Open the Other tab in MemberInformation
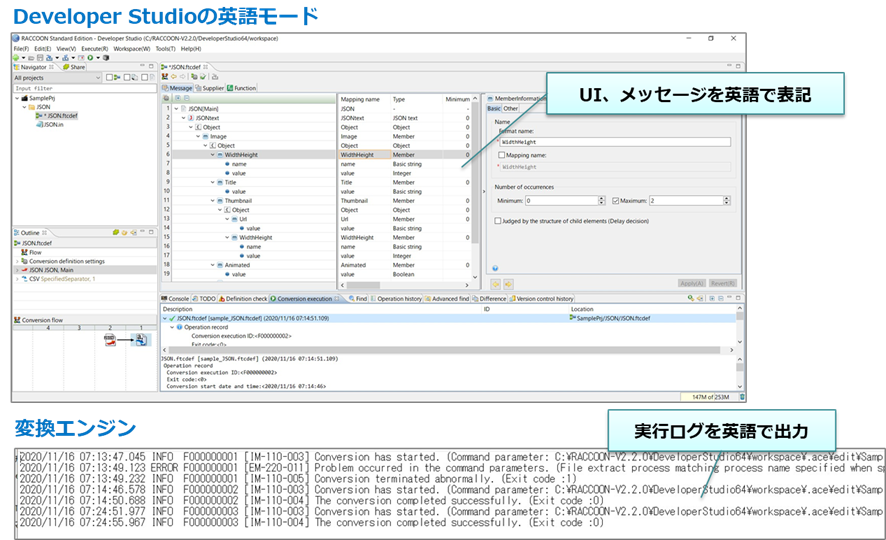Image resolution: width=886 pixels, height=540 pixels. click(511, 108)
